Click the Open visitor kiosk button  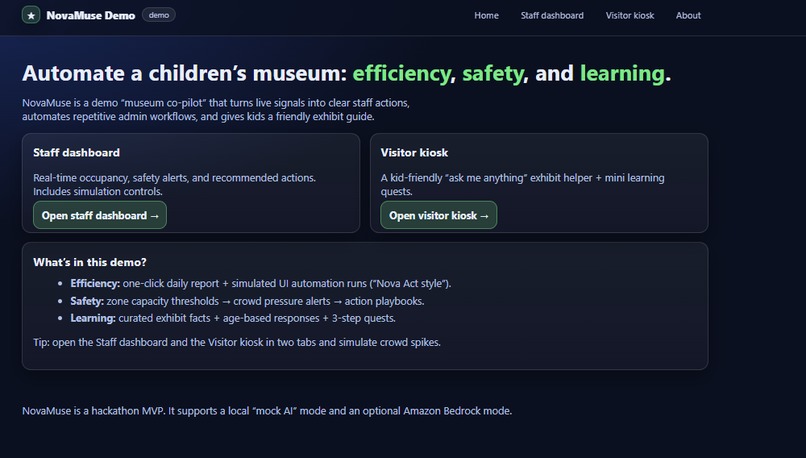pos(438,215)
